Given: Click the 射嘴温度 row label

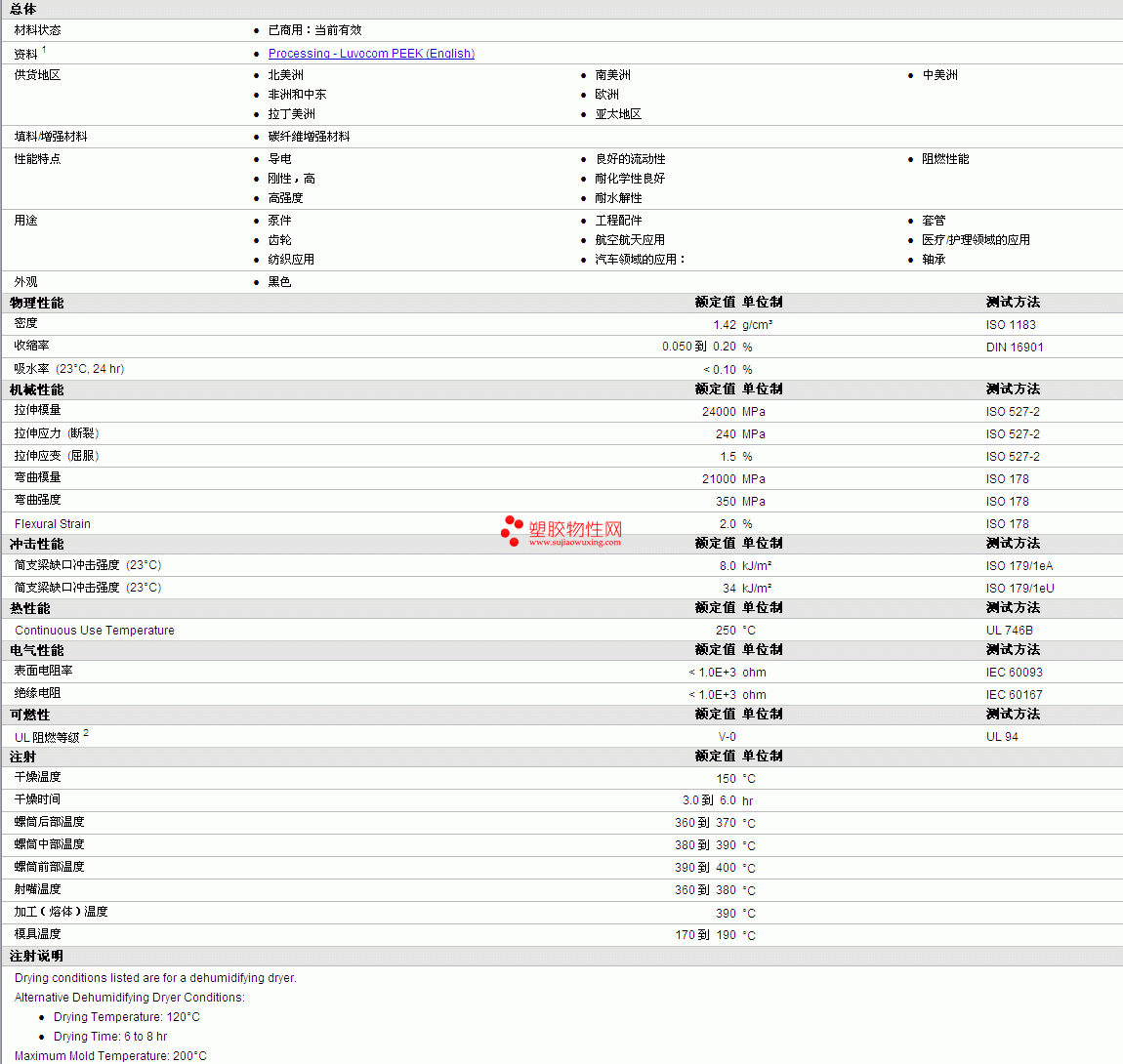Looking at the screenshot, I should [x=37, y=889].
